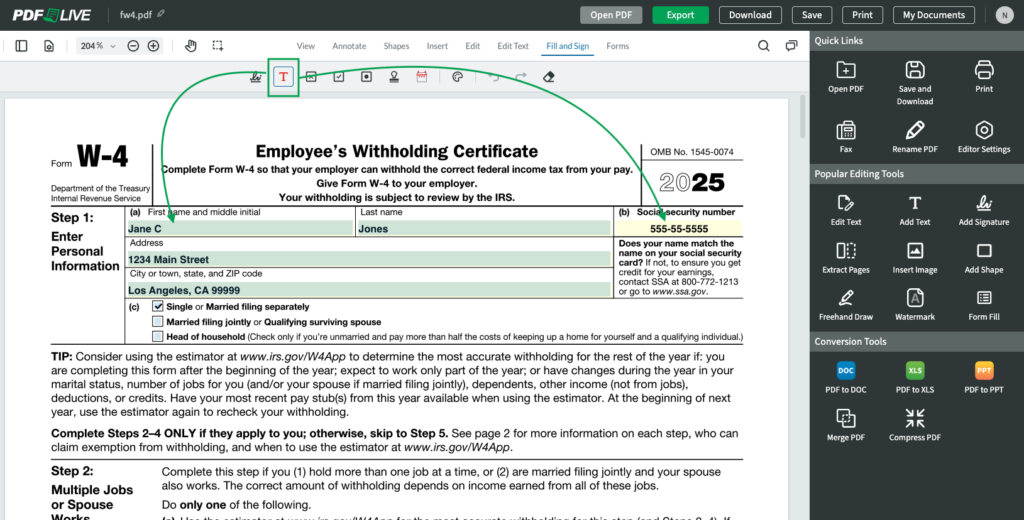Switch to the View tab

(306, 46)
